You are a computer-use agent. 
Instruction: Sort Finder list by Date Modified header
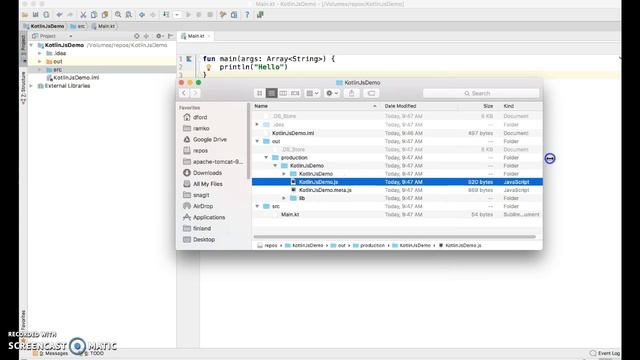point(419,106)
